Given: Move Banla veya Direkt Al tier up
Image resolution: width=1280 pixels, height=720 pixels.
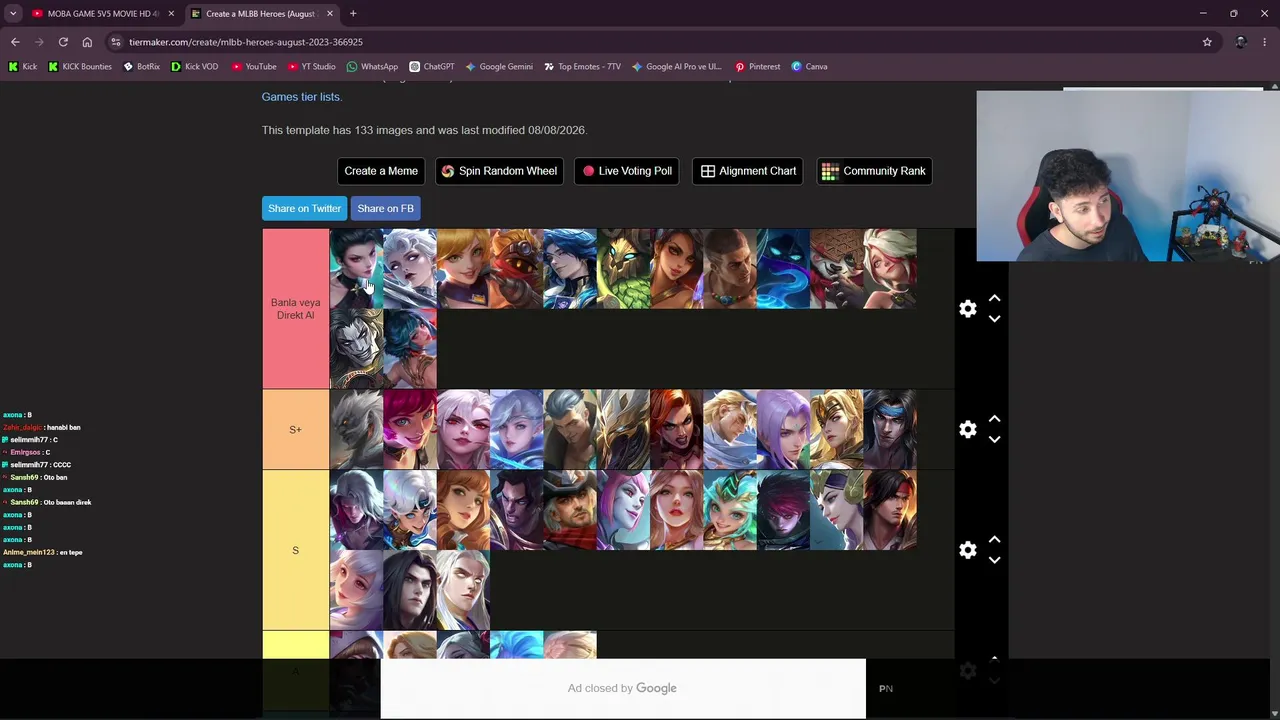Looking at the screenshot, I should pos(994,299).
